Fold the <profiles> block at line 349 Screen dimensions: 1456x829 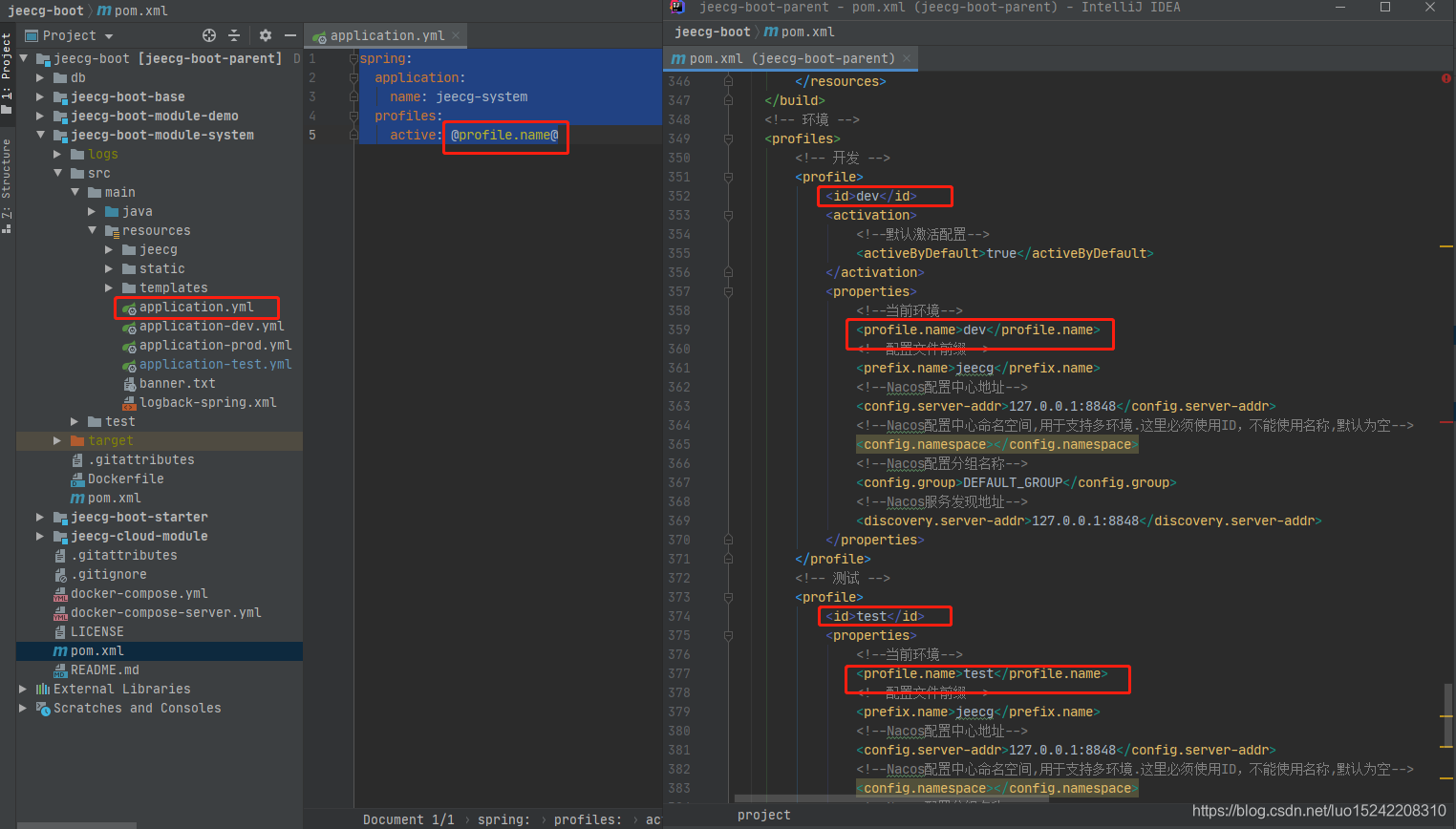click(728, 138)
